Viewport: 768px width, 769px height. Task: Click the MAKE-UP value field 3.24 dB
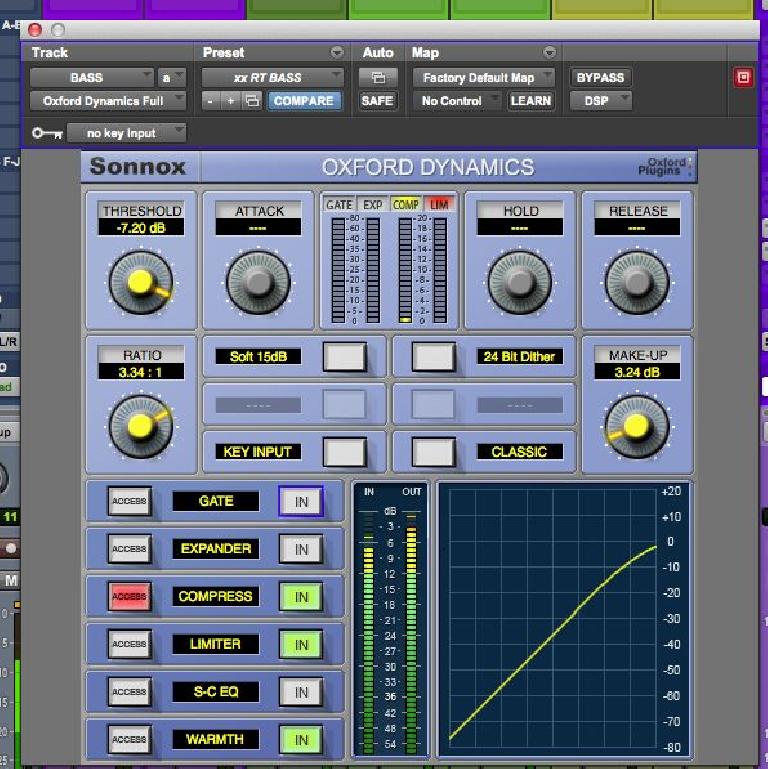click(x=637, y=372)
